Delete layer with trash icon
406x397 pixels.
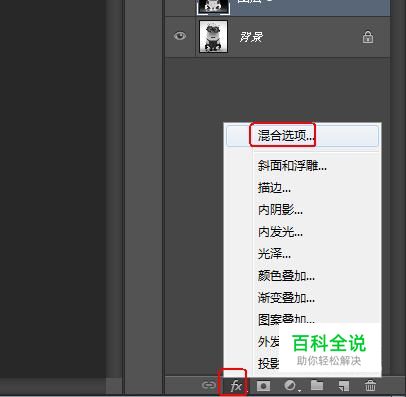(x=370, y=386)
